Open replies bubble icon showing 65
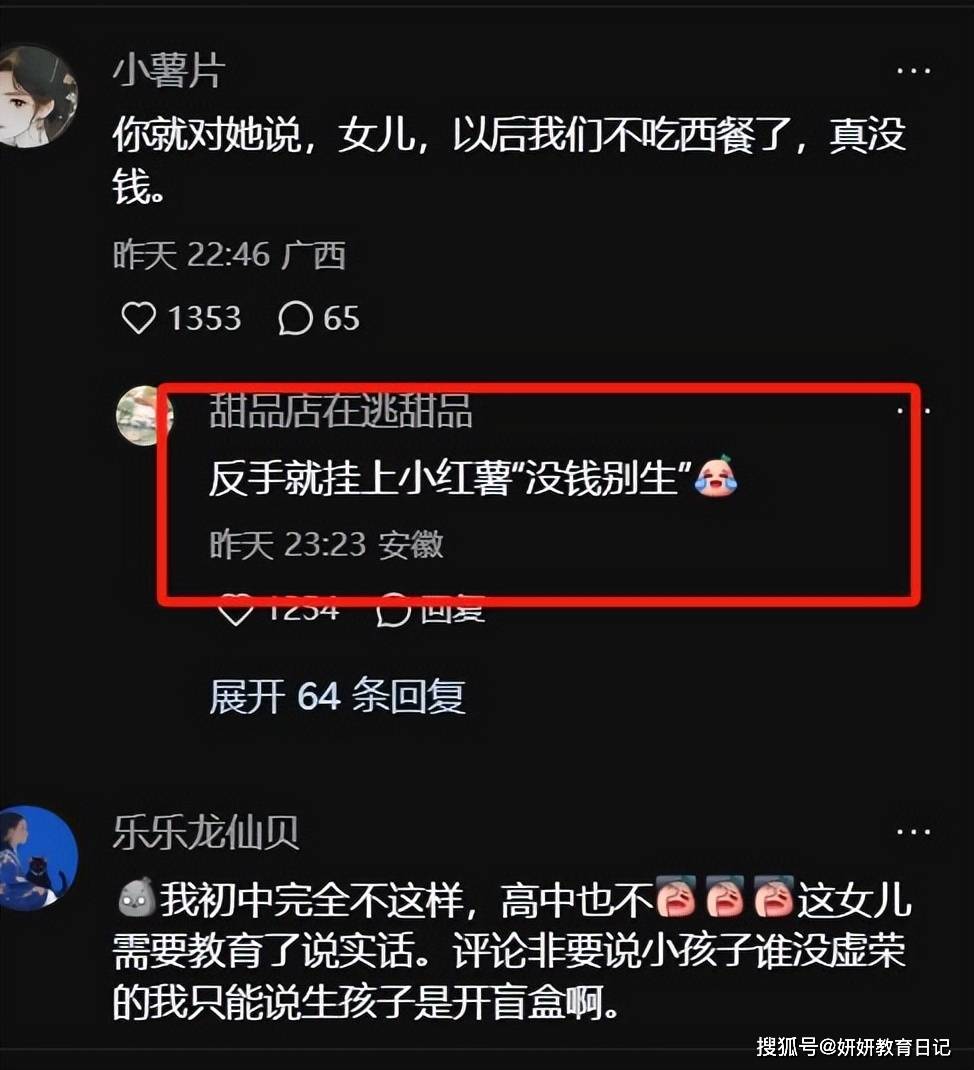Image resolution: width=974 pixels, height=1070 pixels. click(296, 319)
